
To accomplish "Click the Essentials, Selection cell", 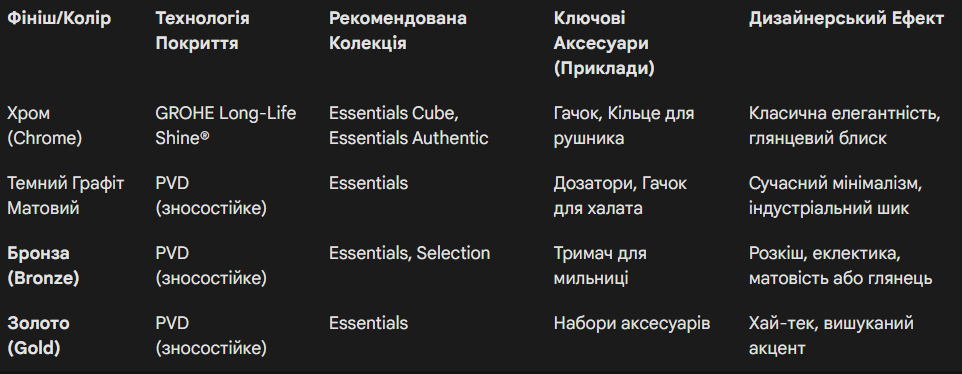I will (409, 253).
